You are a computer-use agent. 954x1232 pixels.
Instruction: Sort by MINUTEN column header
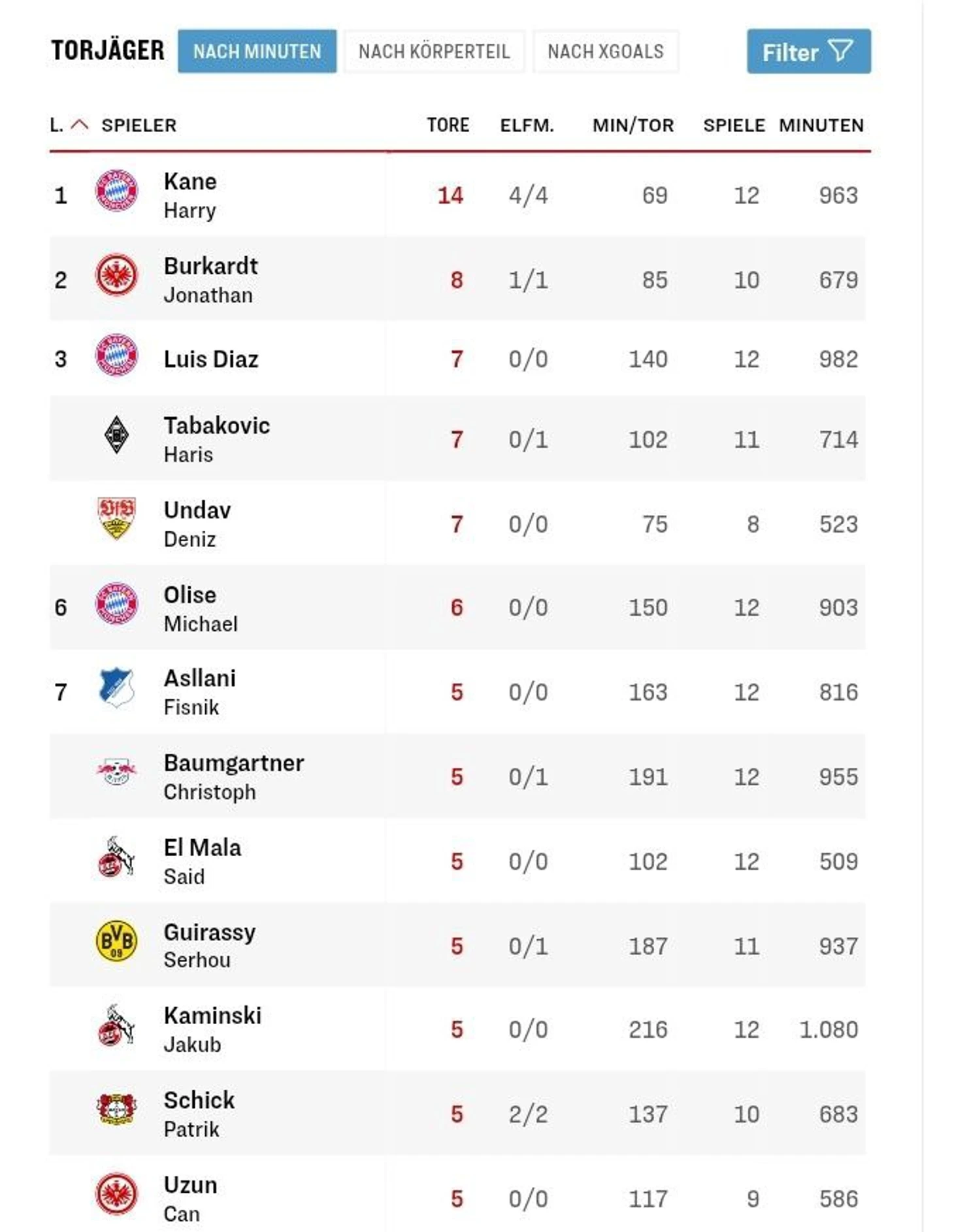[821, 125]
